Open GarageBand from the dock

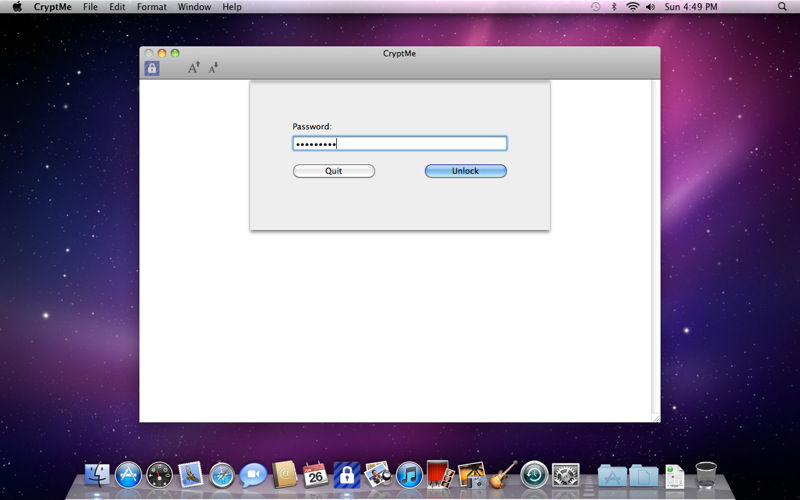[503, 475]
